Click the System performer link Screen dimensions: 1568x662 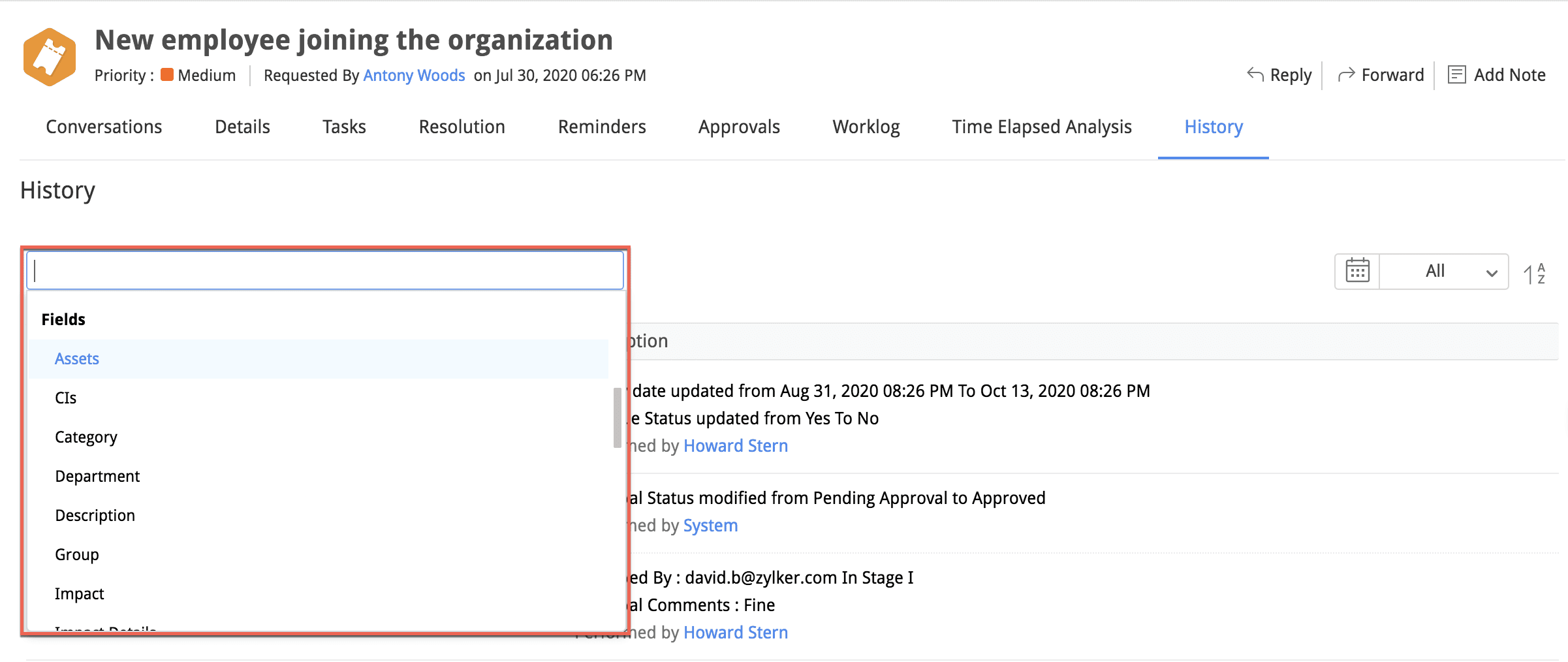pyautogui.click(x=710, y=526)
